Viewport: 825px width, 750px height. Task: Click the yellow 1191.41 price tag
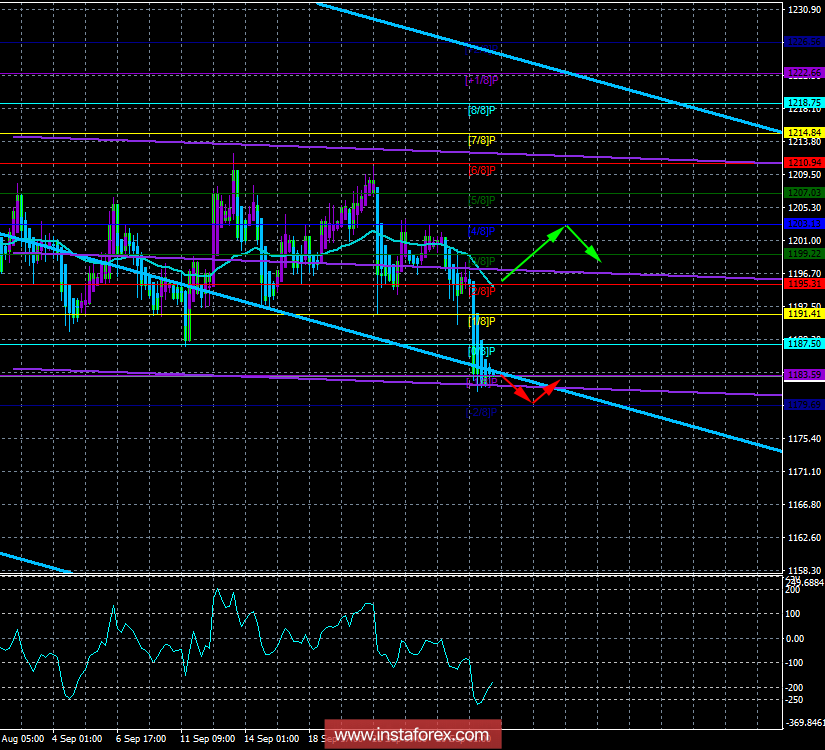[x=803, y=315]
